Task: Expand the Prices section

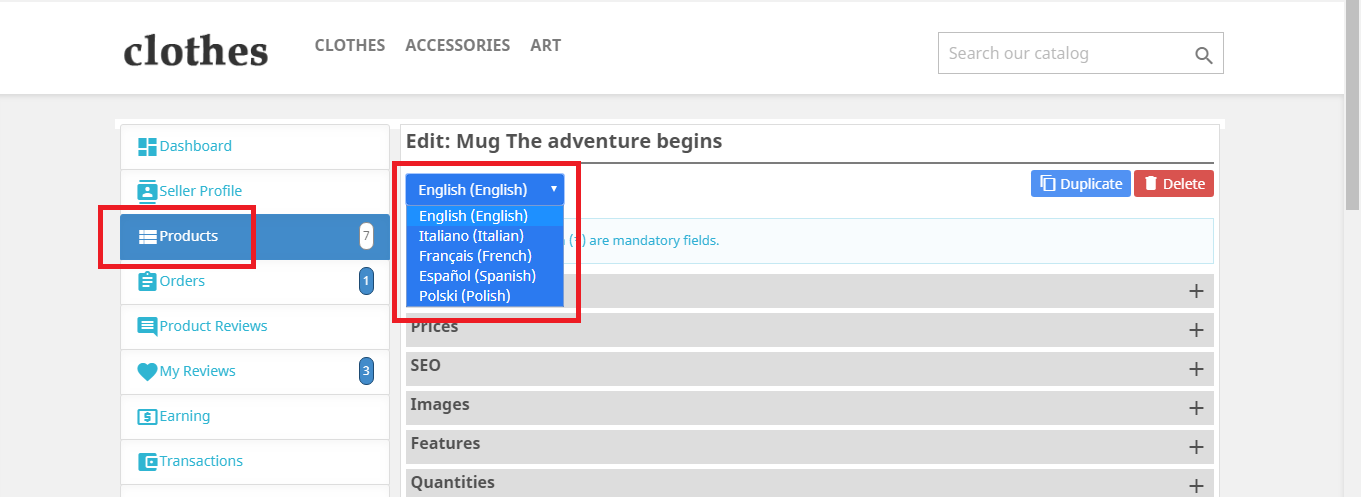Action: pyautogui.click(x=1195, y=330)
